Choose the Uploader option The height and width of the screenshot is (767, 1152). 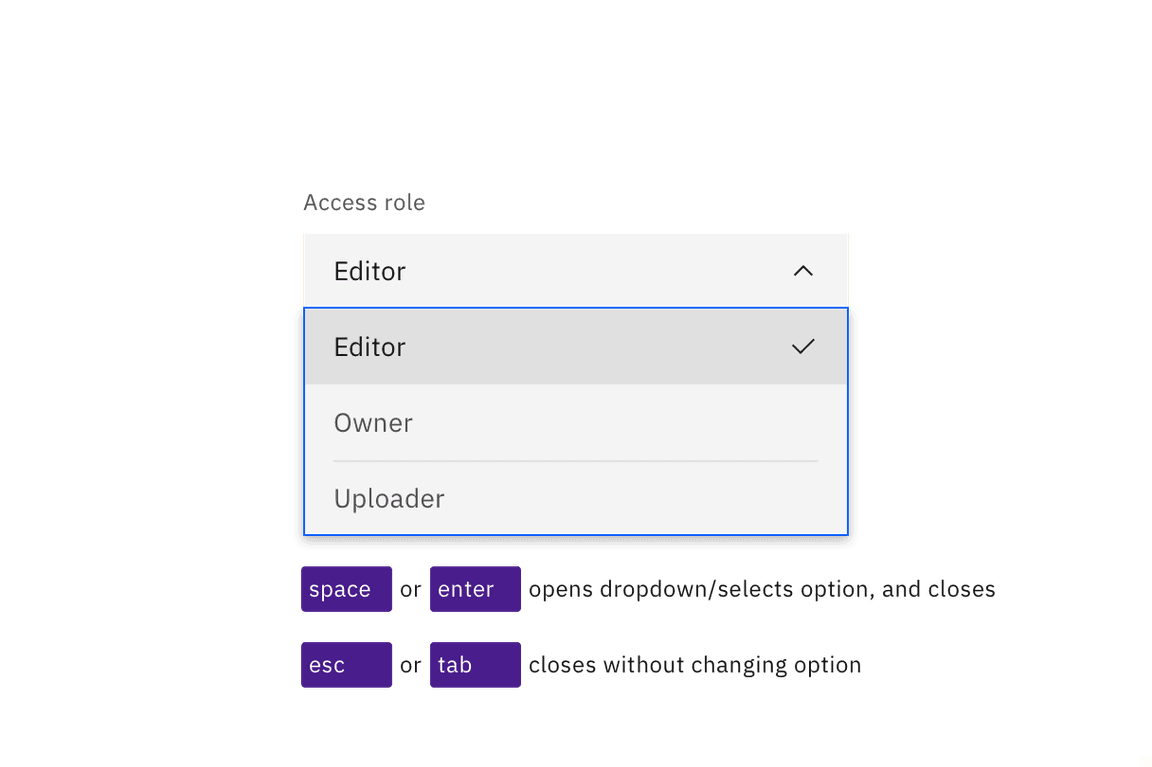[575, 498]
